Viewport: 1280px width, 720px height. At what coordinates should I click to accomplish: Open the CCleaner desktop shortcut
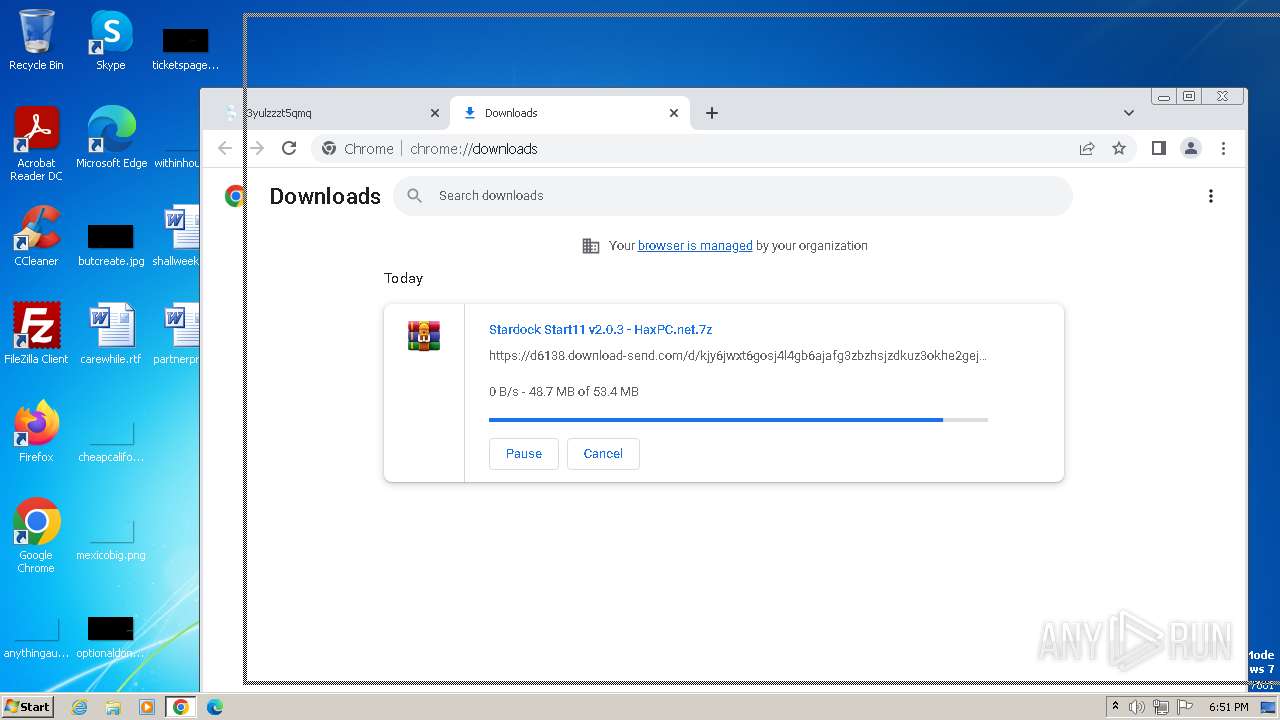tap(36, 236)
